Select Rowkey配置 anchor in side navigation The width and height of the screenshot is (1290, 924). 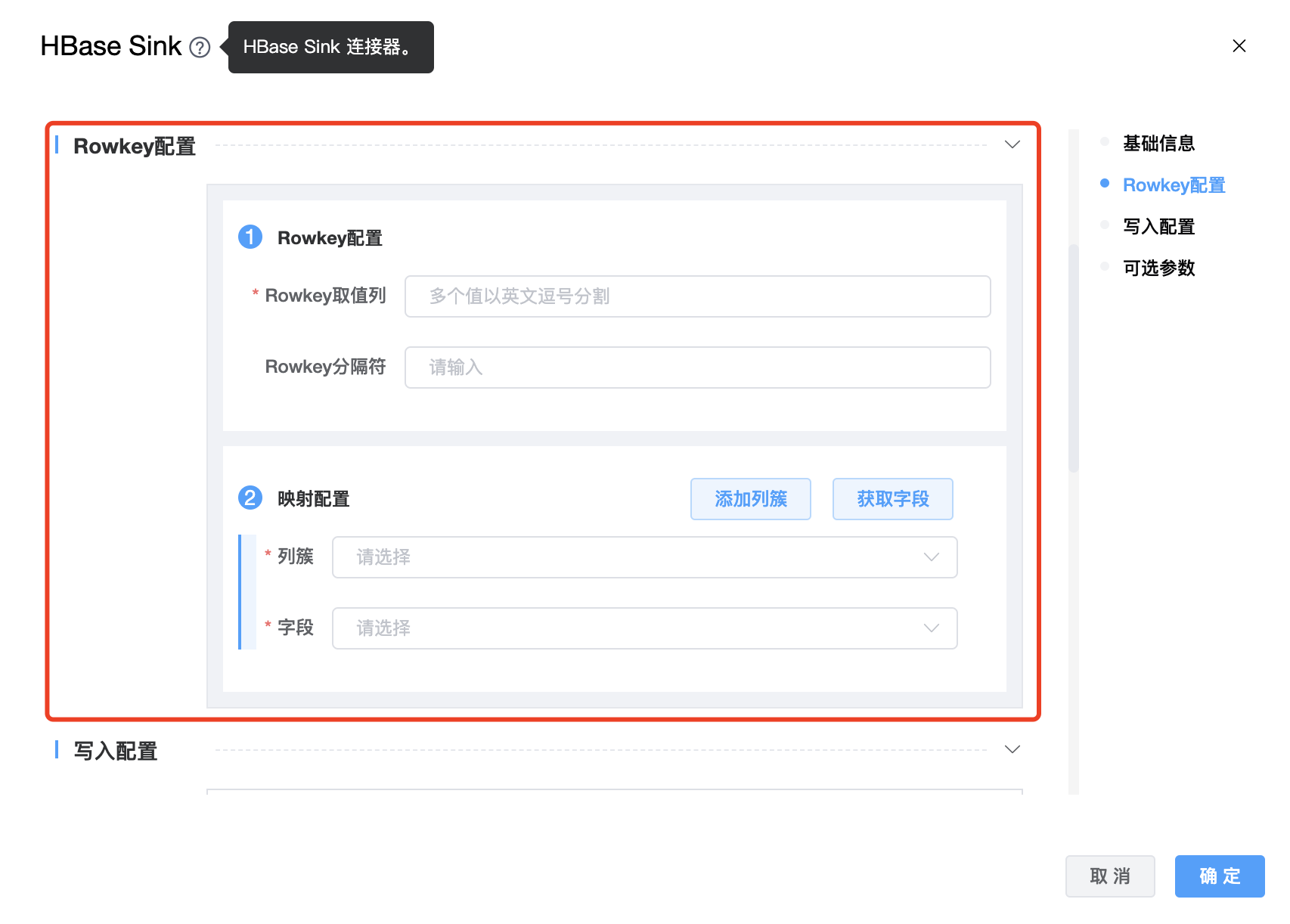1173,185
